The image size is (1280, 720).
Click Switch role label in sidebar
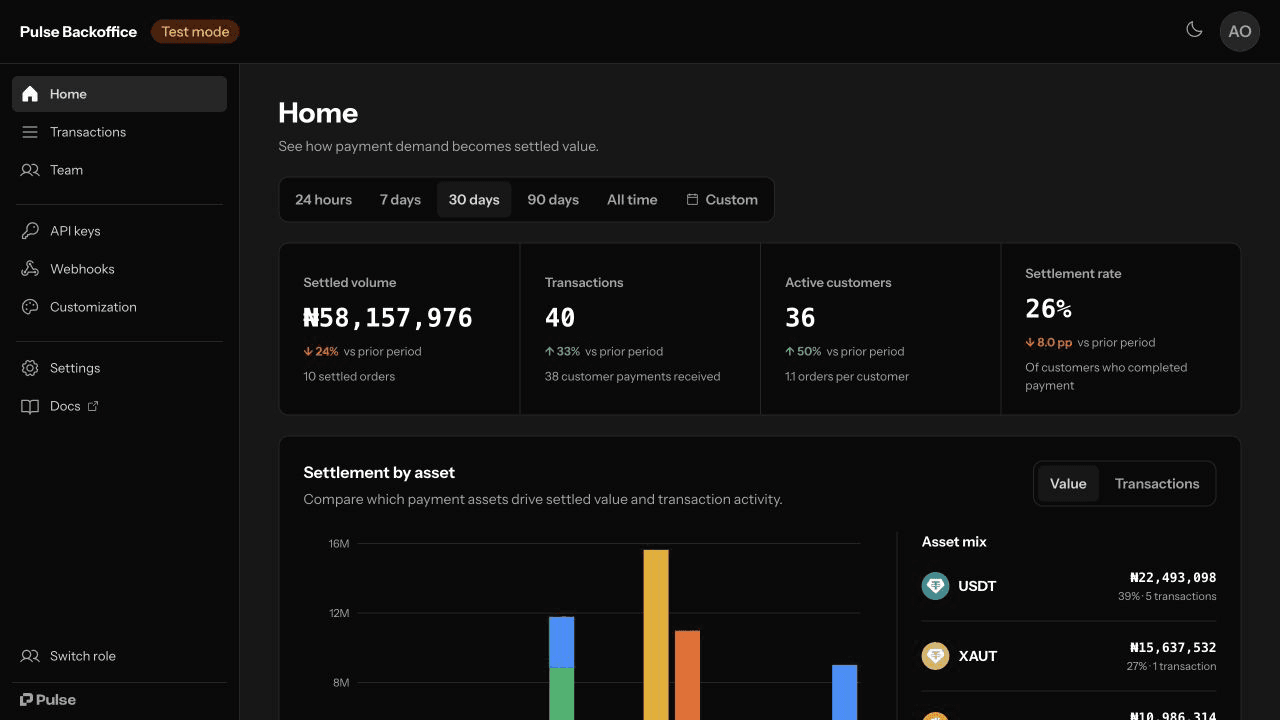[83, 656]
